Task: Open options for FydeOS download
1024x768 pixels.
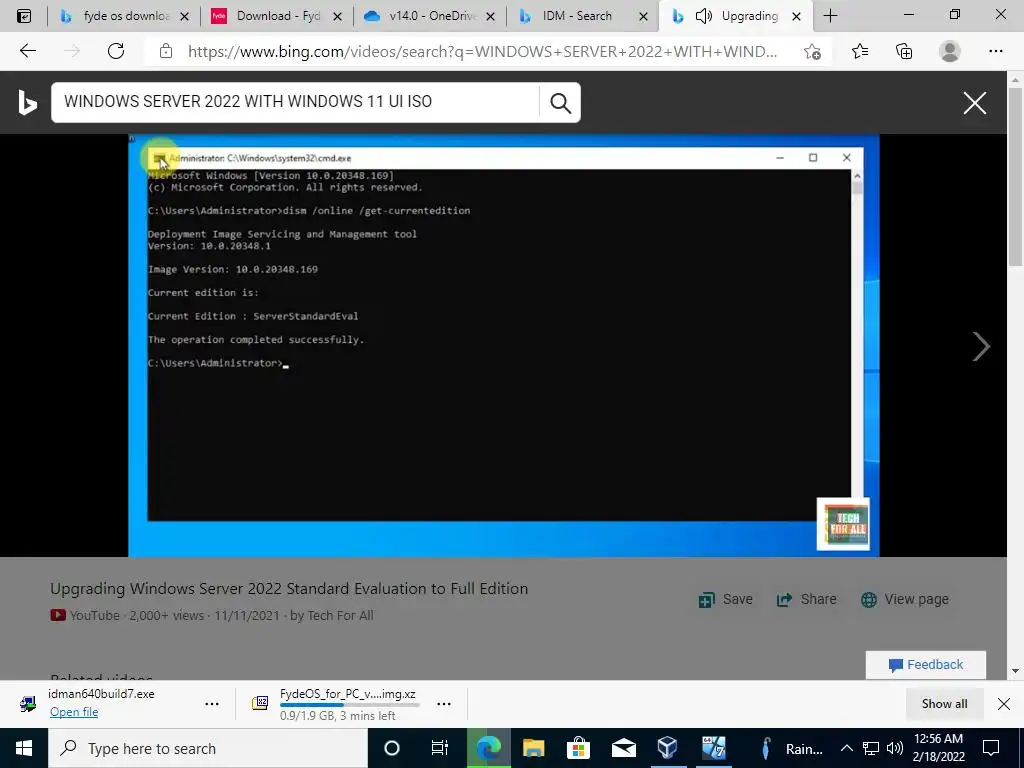Action: click(x=443, y=704)
